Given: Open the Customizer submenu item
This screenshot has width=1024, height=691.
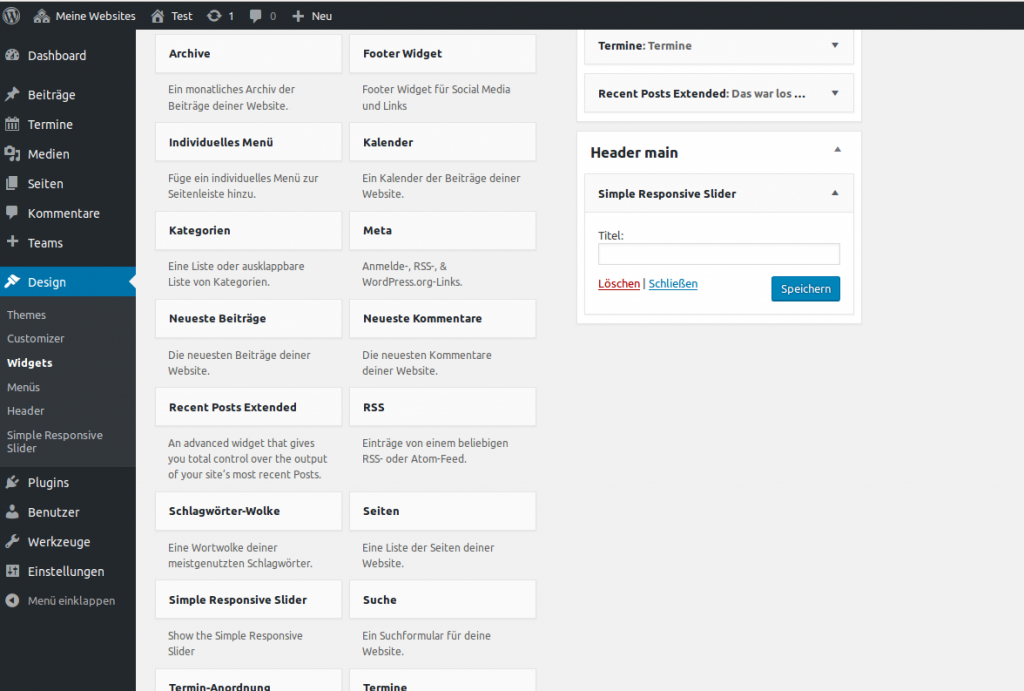Looking at the screenshot, I should pos(35,338).
